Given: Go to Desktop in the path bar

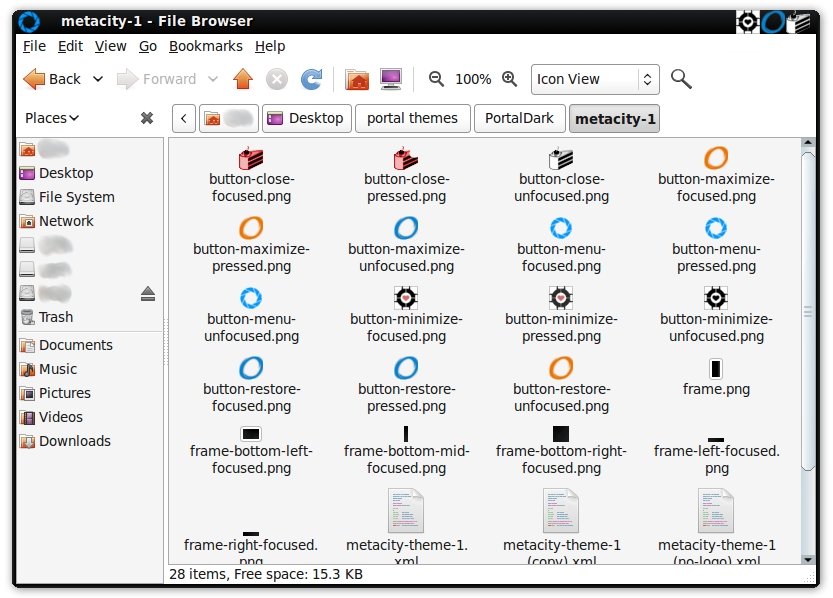Looking at the screenshot, I should [x=306, y=118].
